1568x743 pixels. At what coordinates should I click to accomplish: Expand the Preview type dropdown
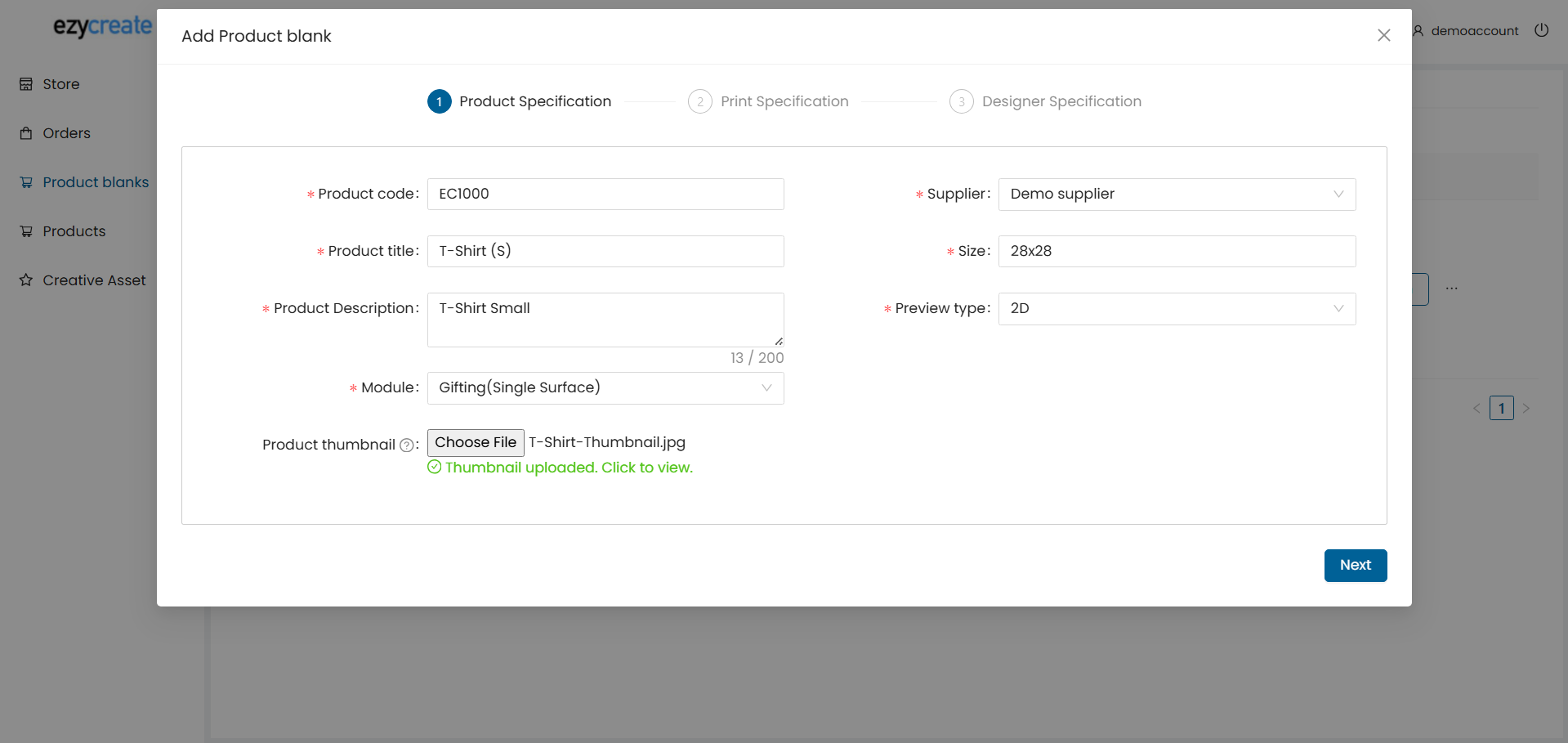pos(1176,309)
